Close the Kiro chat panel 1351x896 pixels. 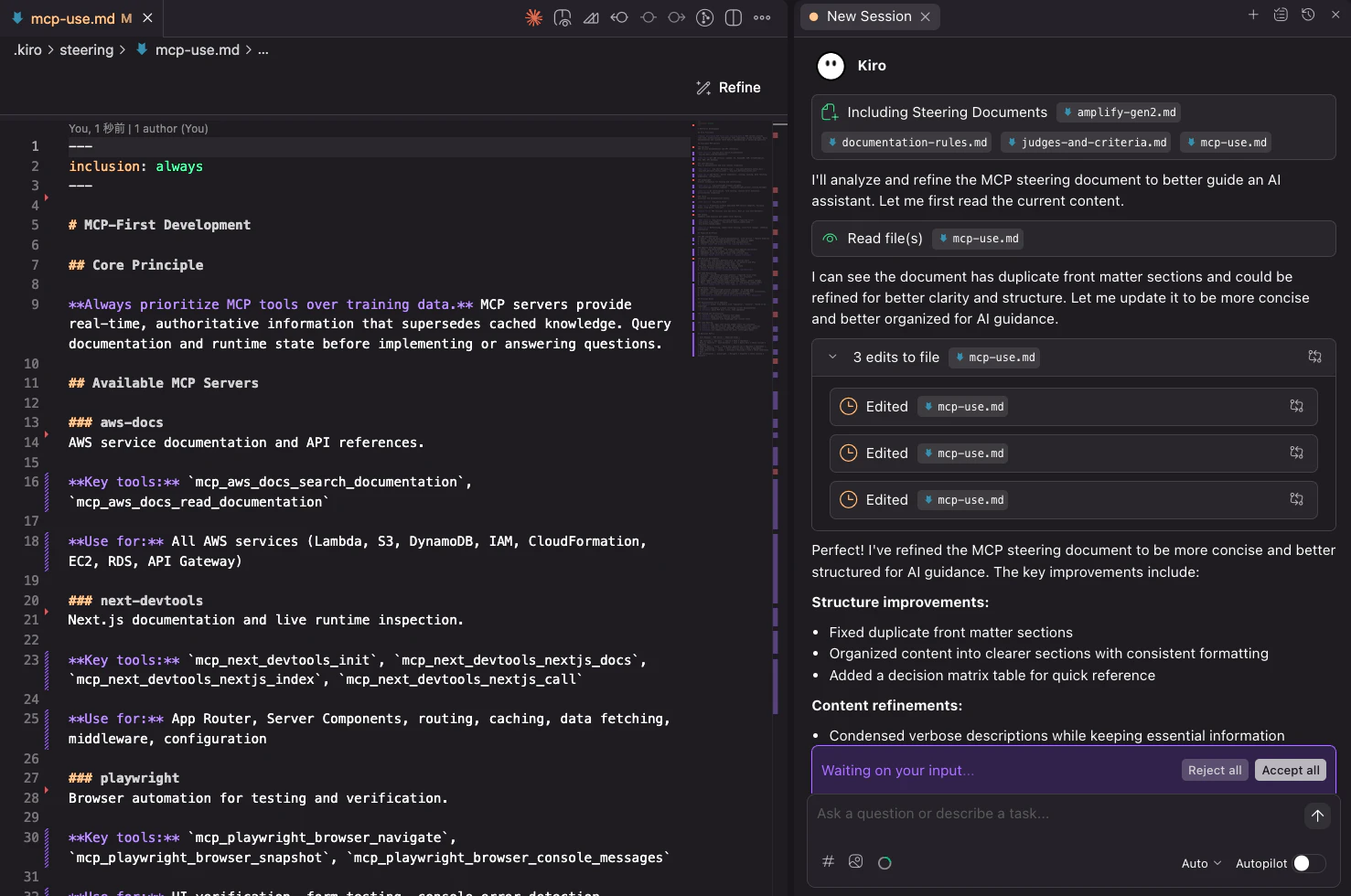coord(1335,15)
